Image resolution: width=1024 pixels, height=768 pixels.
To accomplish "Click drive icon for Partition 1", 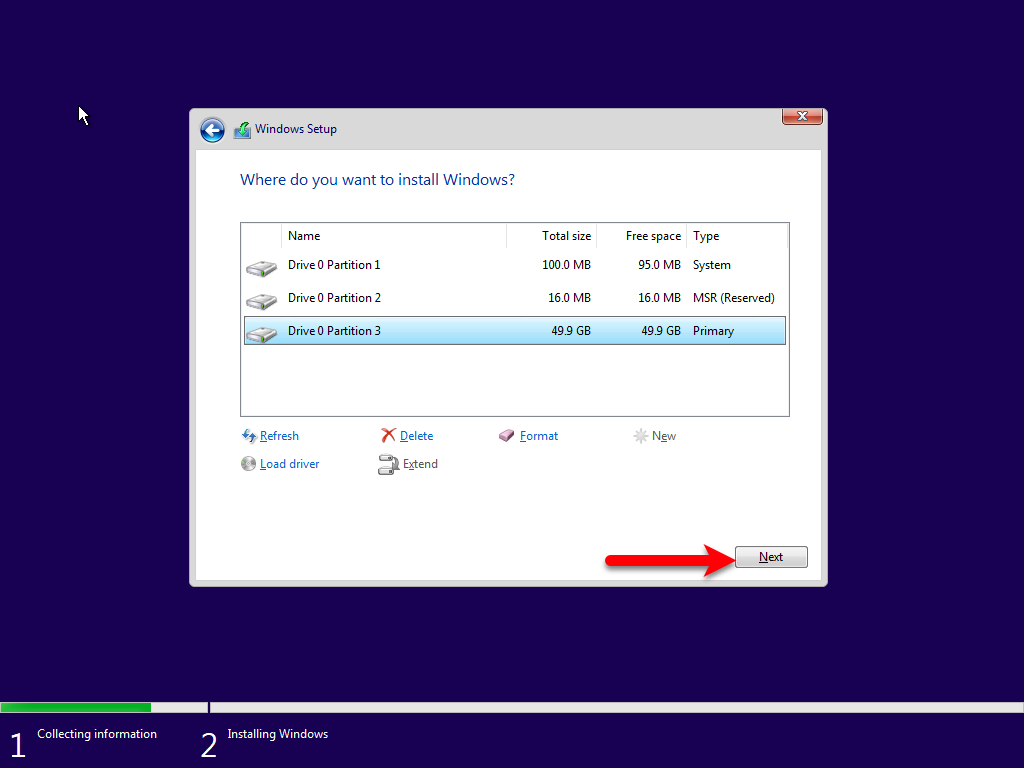I will 261,268.
